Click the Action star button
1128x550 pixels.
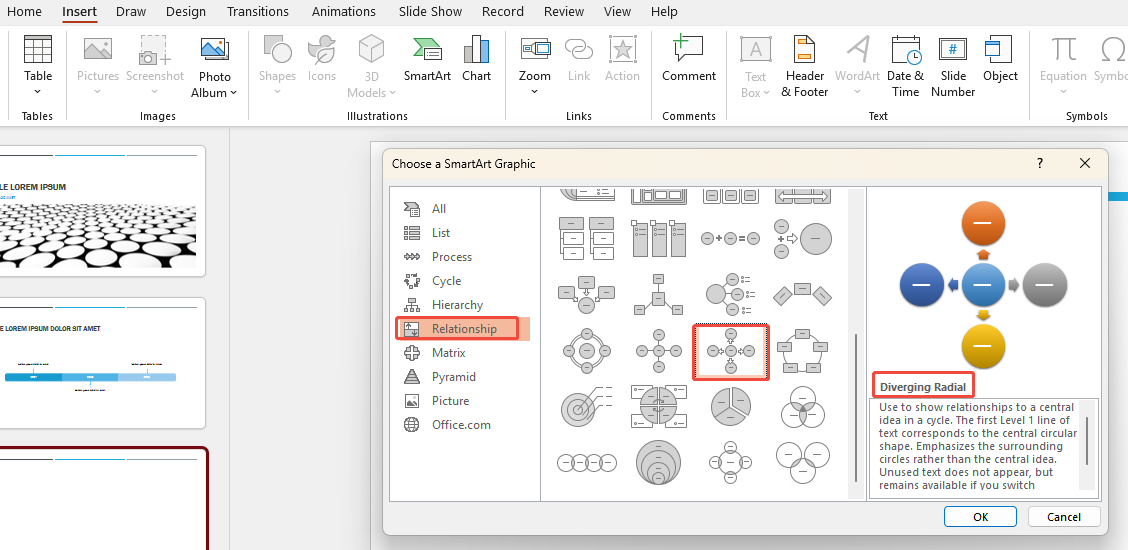click(622, 59)
